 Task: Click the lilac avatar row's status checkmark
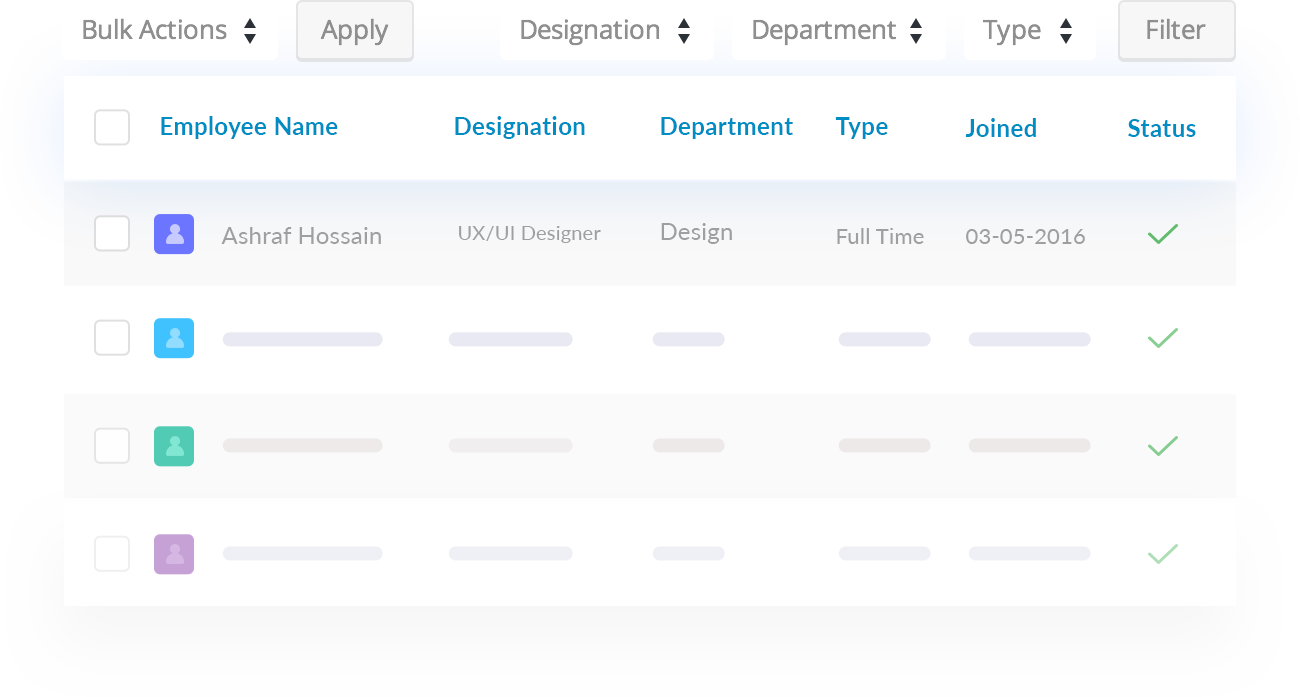pos(1162,554)
